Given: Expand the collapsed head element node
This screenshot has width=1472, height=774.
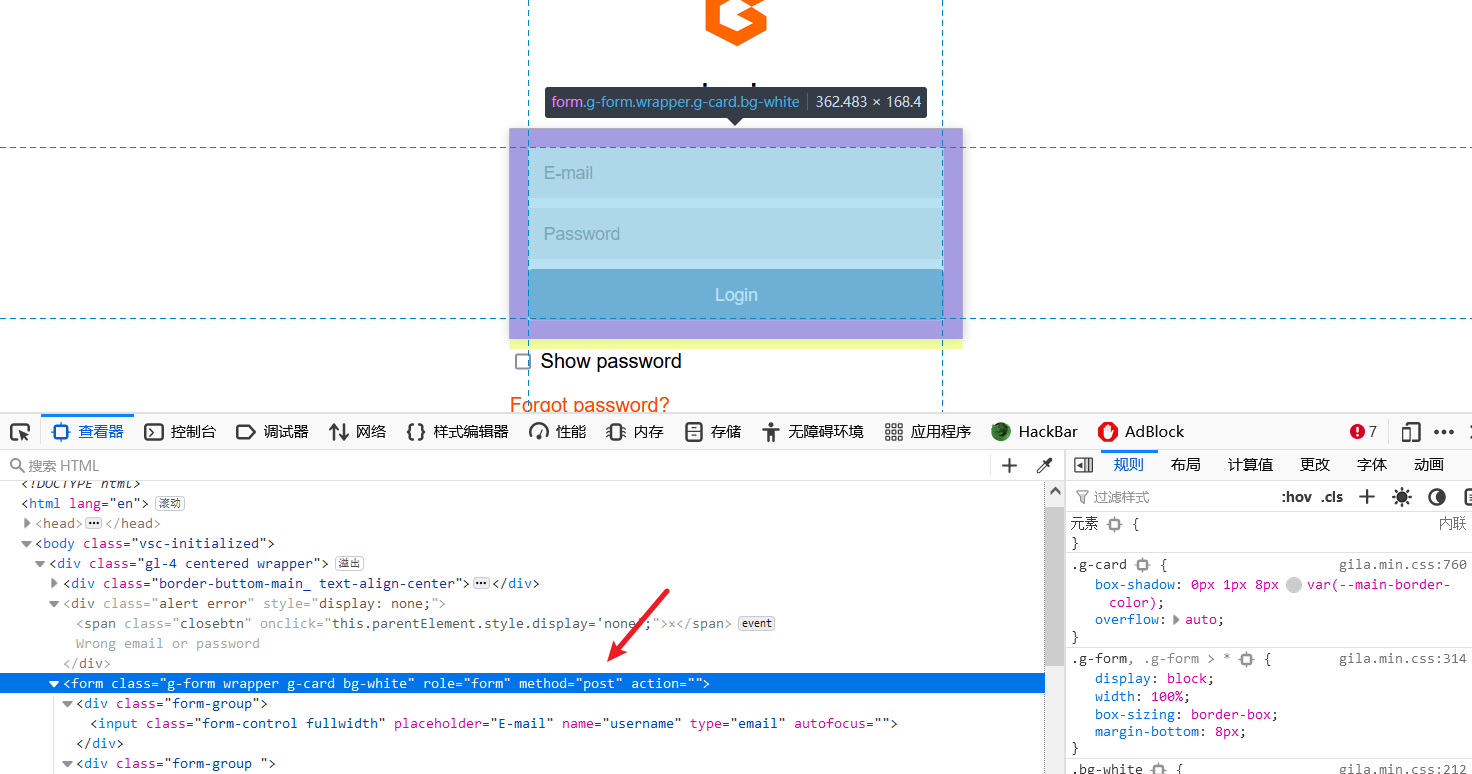Looking at the screenshot, I should tap(27, 523).
